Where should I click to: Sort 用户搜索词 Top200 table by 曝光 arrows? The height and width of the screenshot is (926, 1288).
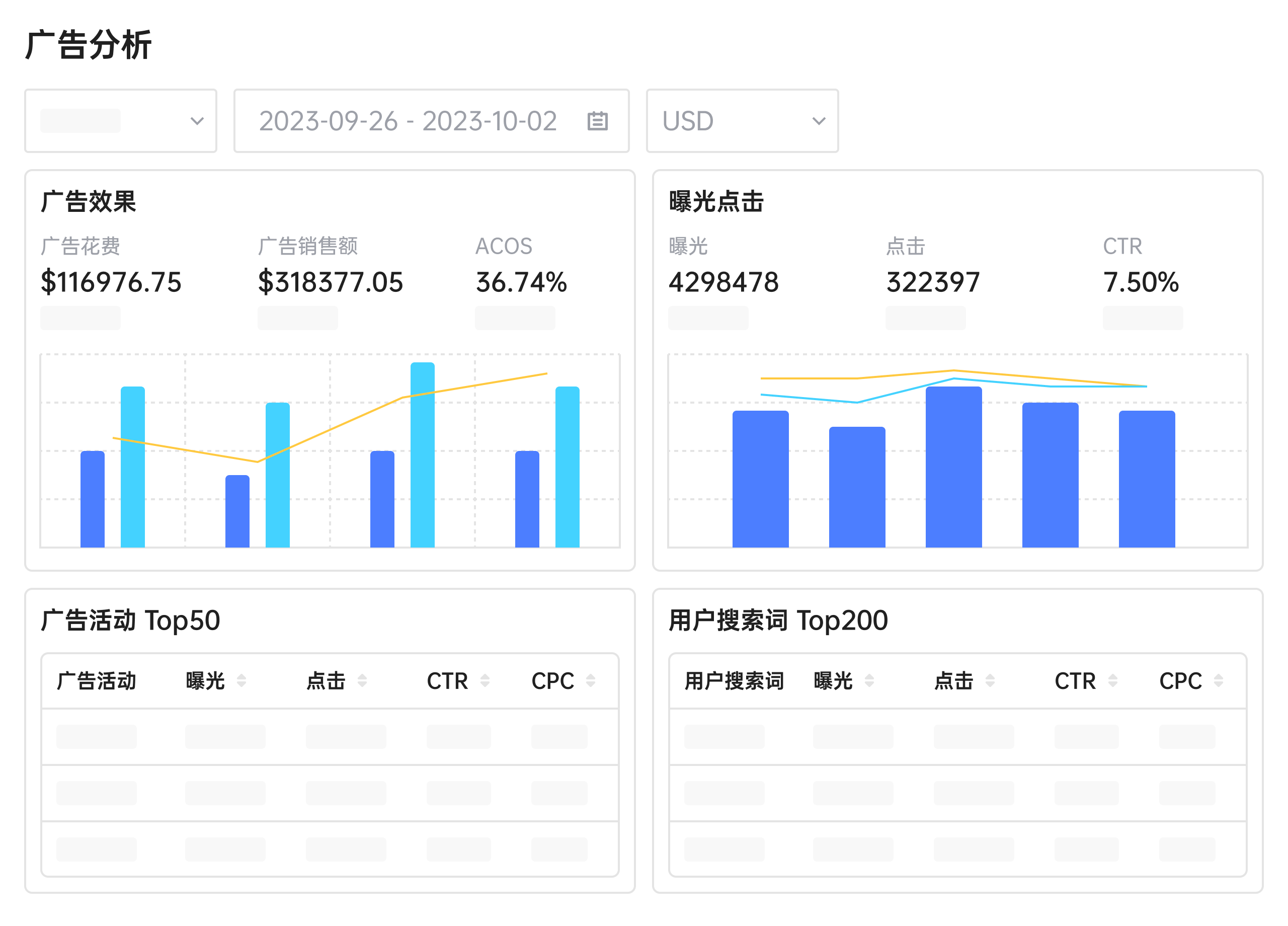[x=870, y=680]
